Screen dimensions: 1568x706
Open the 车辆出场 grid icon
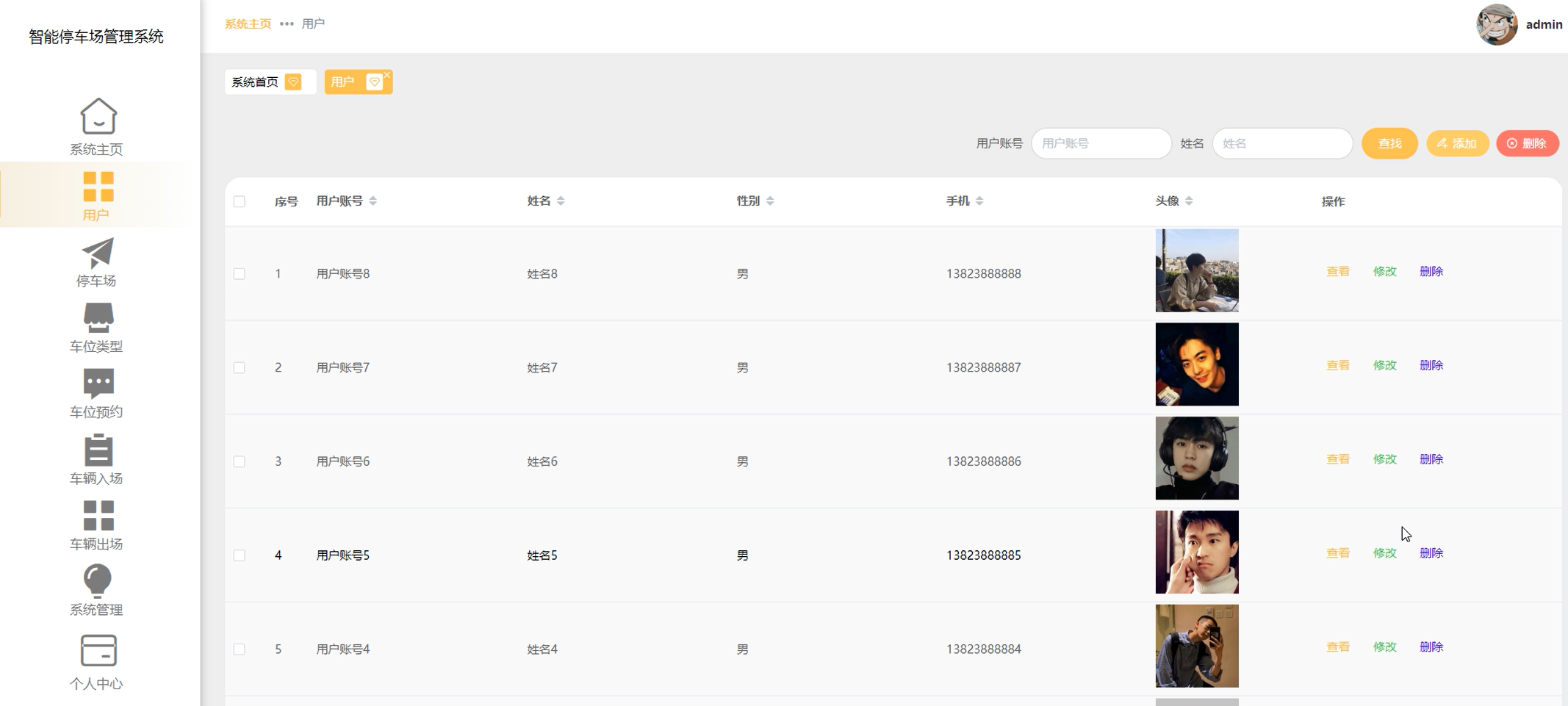coord(98,515)
